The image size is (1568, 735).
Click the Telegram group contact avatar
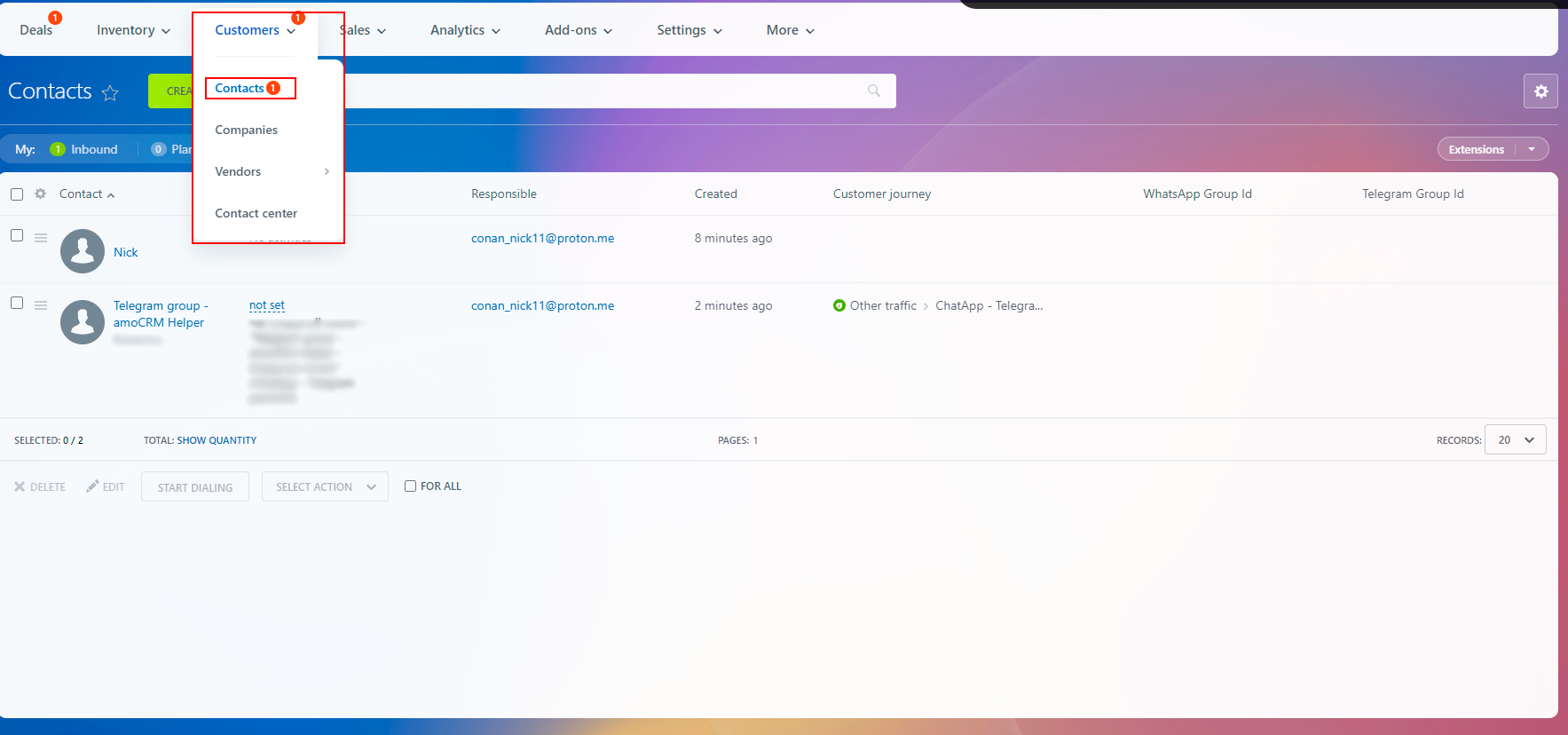[x=83, y=321]
